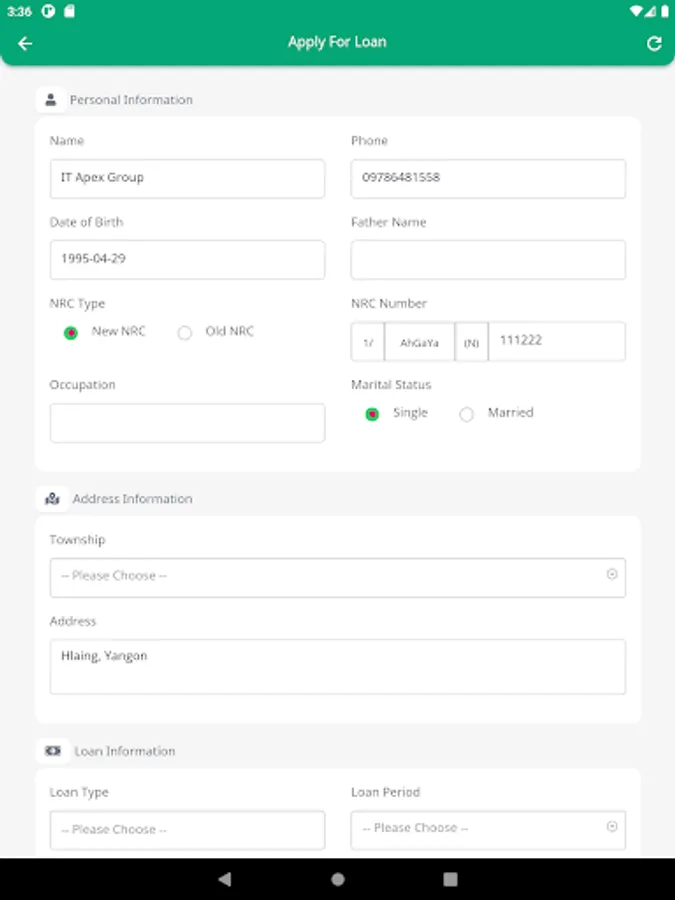This screenshot has width=675, height=900.
Task: Click the Address Information map icon
Action: tap(52, 498)
